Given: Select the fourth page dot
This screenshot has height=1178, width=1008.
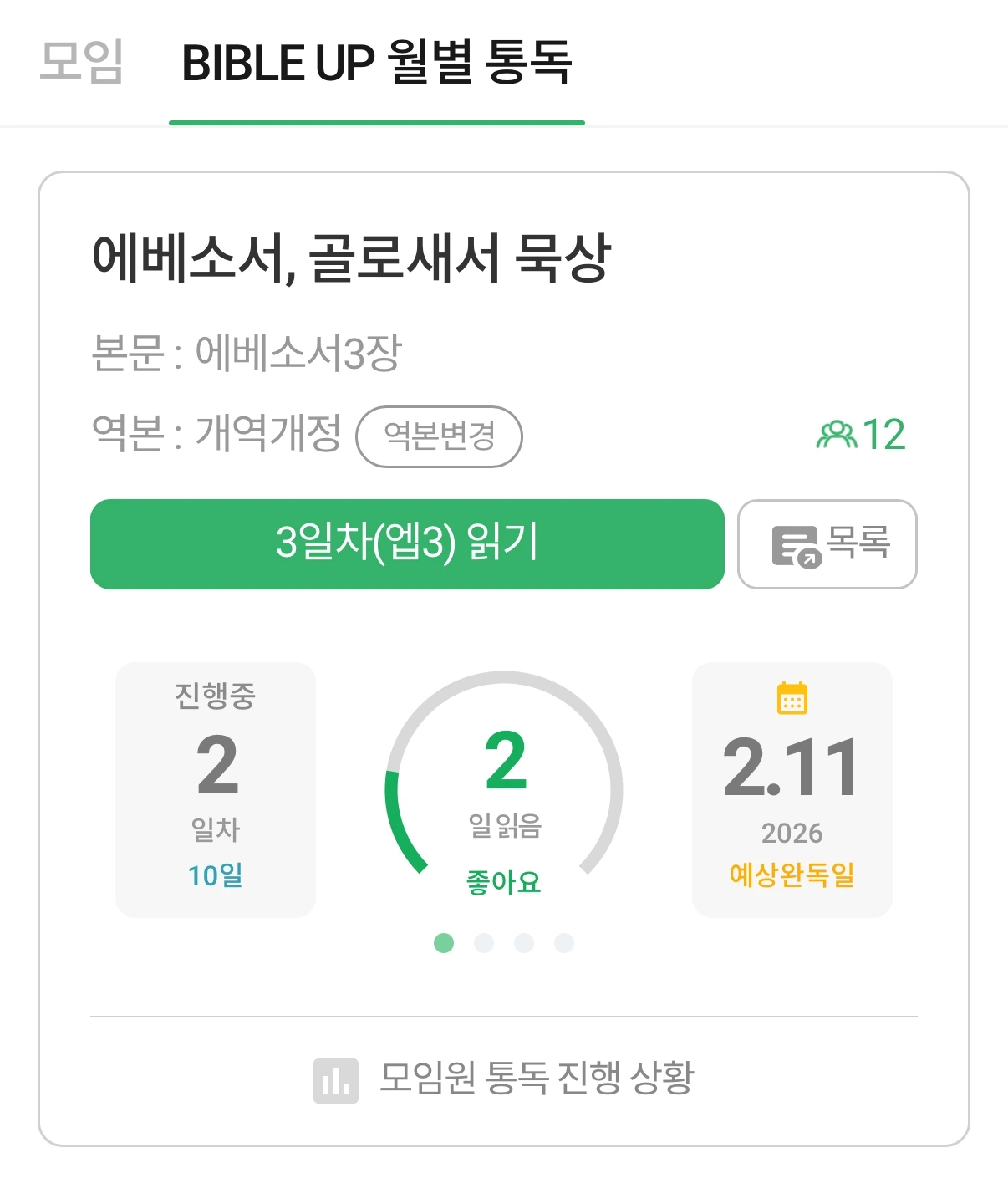Looking at the screenshot, I should [x=564, y=943].
